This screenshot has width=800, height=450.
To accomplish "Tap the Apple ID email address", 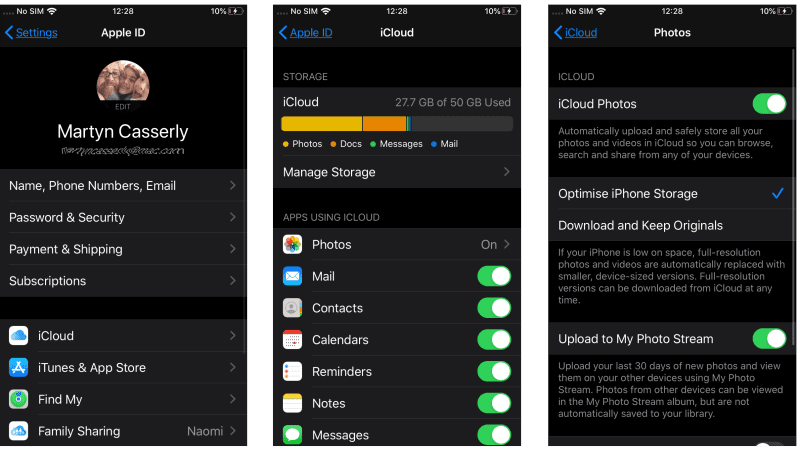I will coord(122,151).
